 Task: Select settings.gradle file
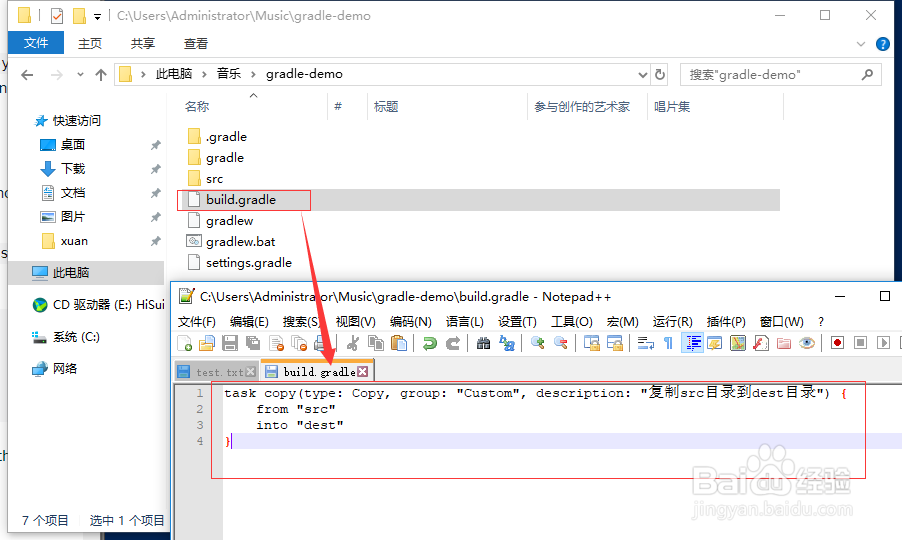click(x=240, y=263)
